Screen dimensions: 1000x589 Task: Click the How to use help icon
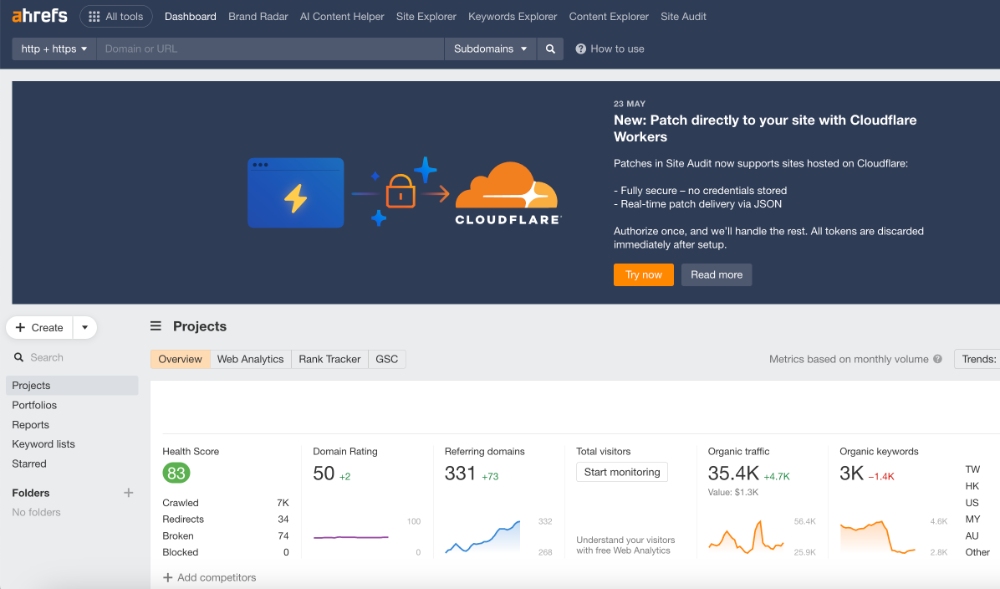(x=580, y=49)
